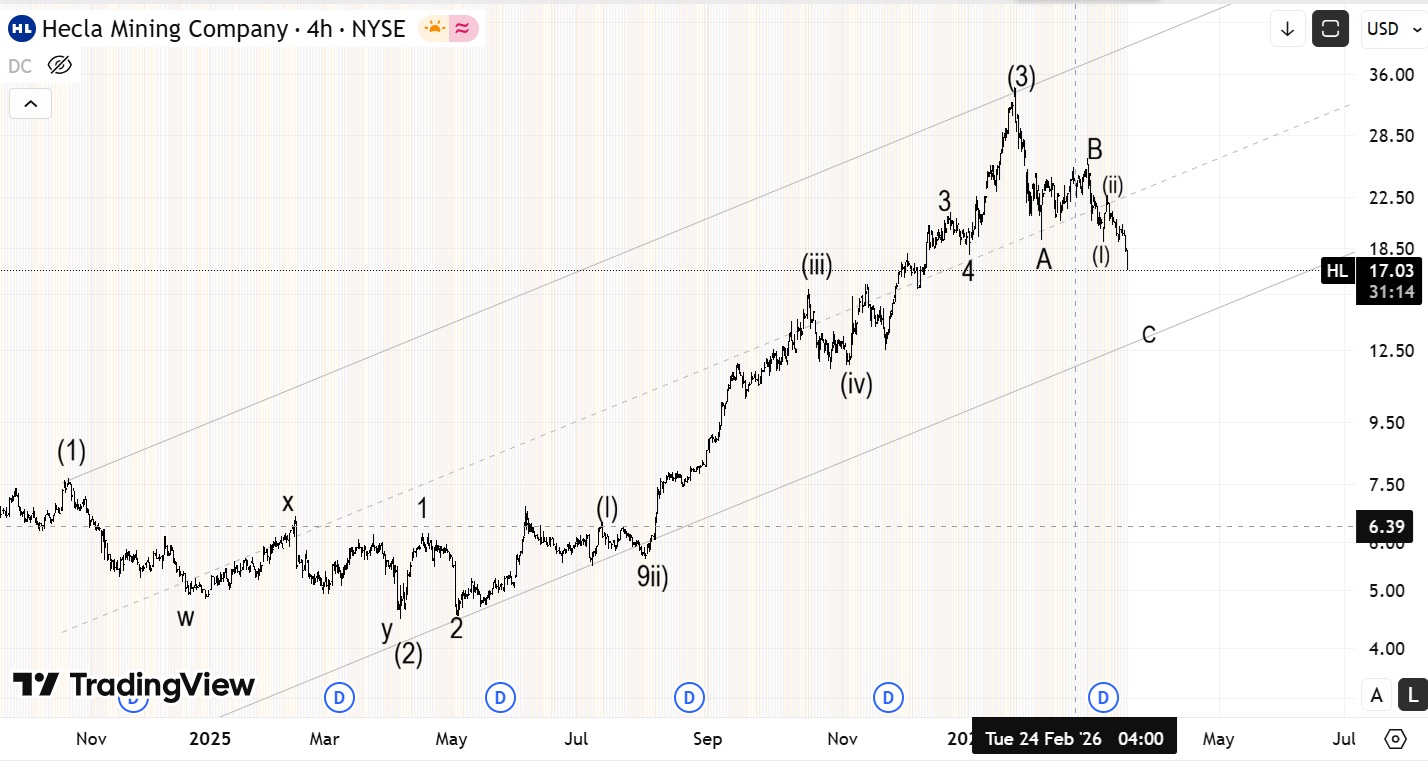1428x774 pixels.
Task: Toggle the dark fullscreen frame button
Action: (1330, 29)
